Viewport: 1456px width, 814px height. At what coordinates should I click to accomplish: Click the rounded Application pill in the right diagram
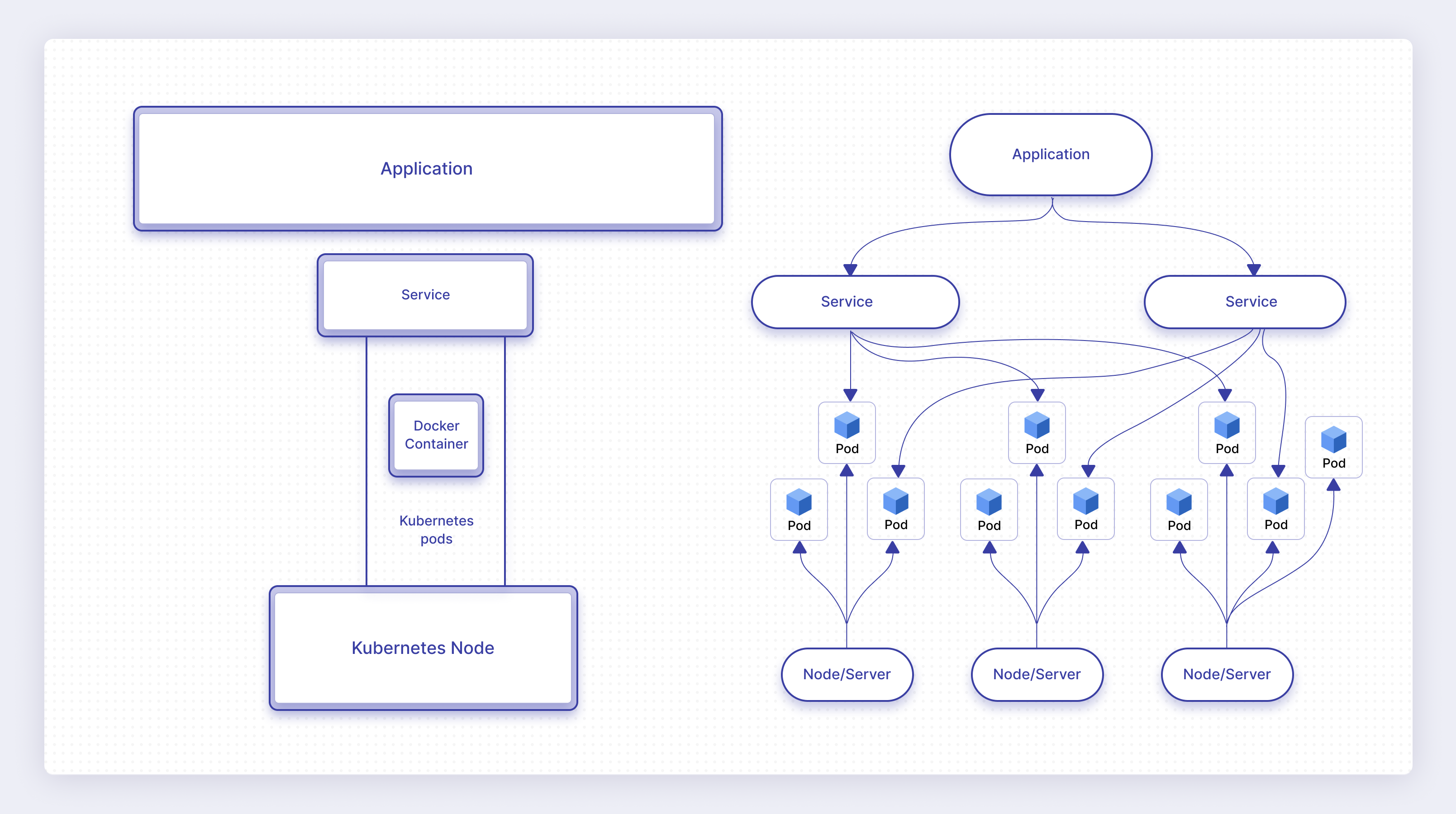[x=1051, y=154]
